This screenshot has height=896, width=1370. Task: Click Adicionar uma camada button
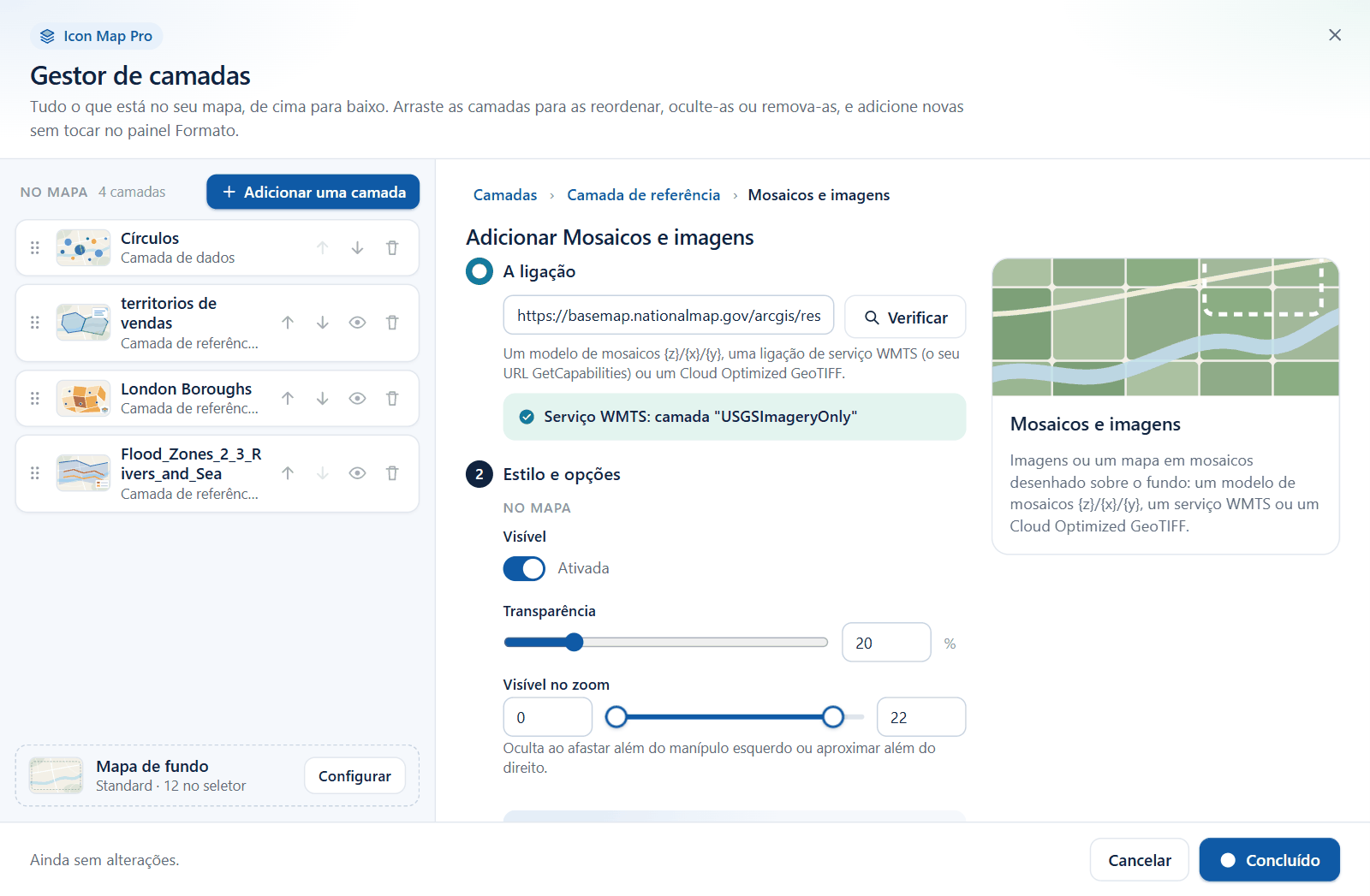313,192
